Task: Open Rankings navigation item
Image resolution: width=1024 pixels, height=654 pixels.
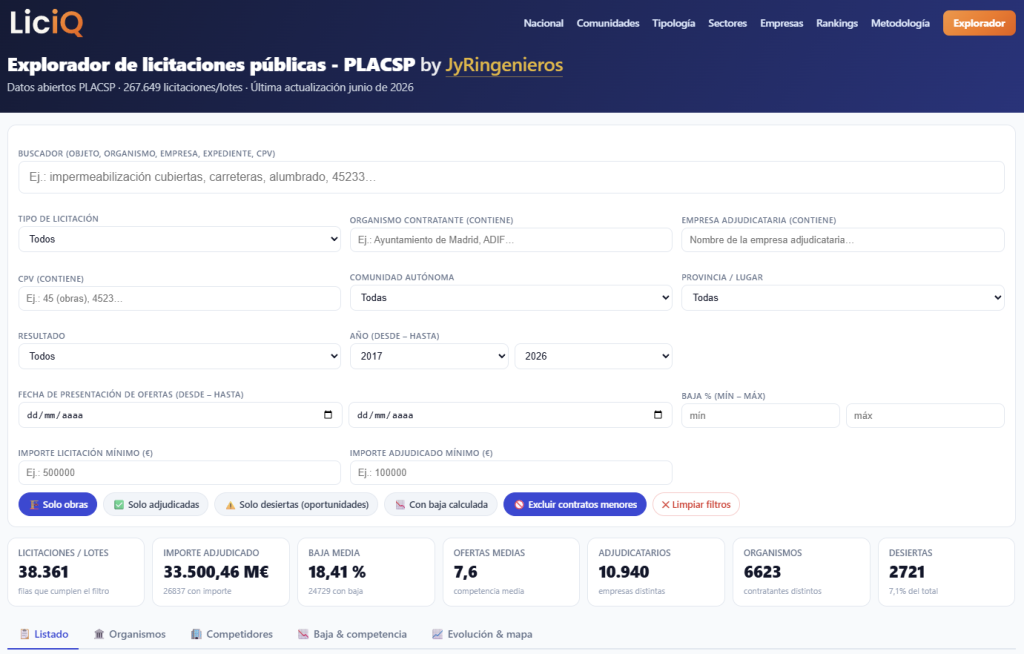Action: (x=837, y=24)
